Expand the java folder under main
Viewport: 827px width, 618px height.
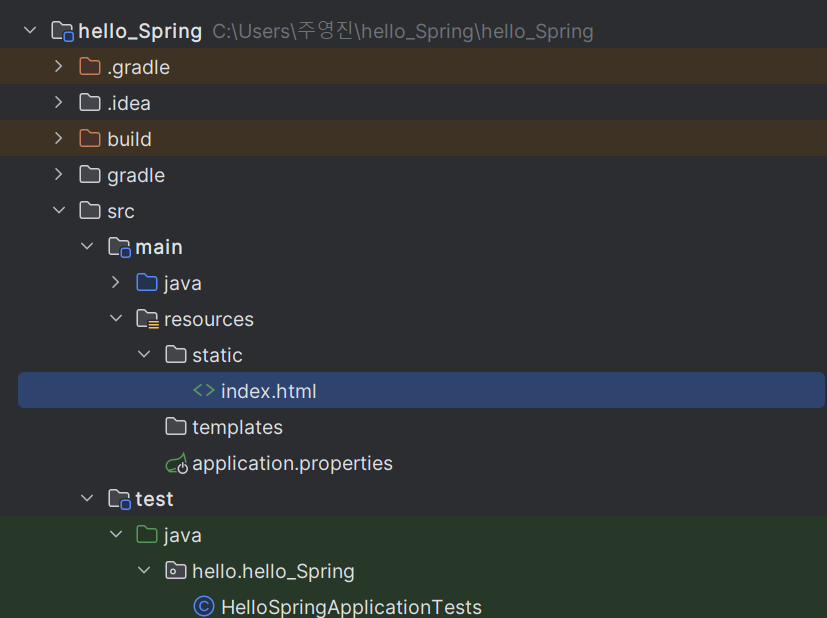coord(116,283)
